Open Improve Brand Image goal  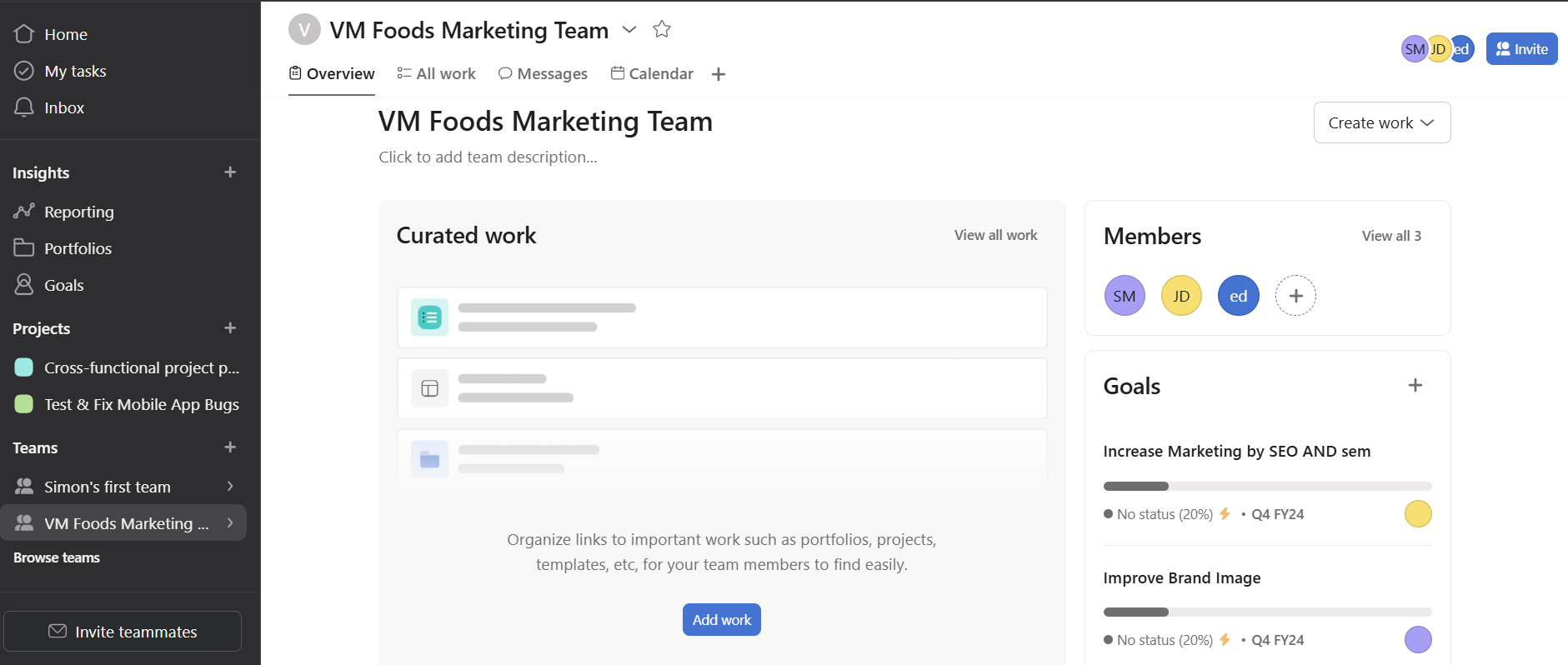[1181, 577]
